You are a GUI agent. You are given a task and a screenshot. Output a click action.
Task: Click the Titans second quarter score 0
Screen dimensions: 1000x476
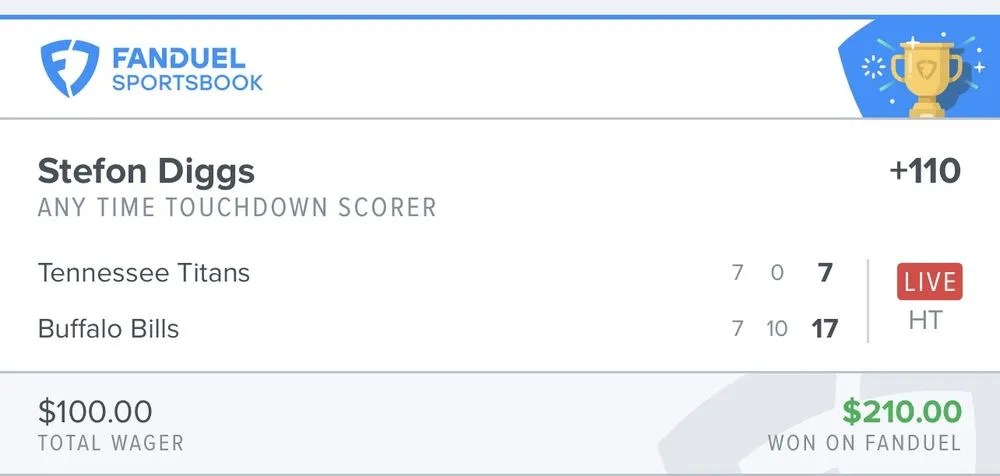[777, 272]
